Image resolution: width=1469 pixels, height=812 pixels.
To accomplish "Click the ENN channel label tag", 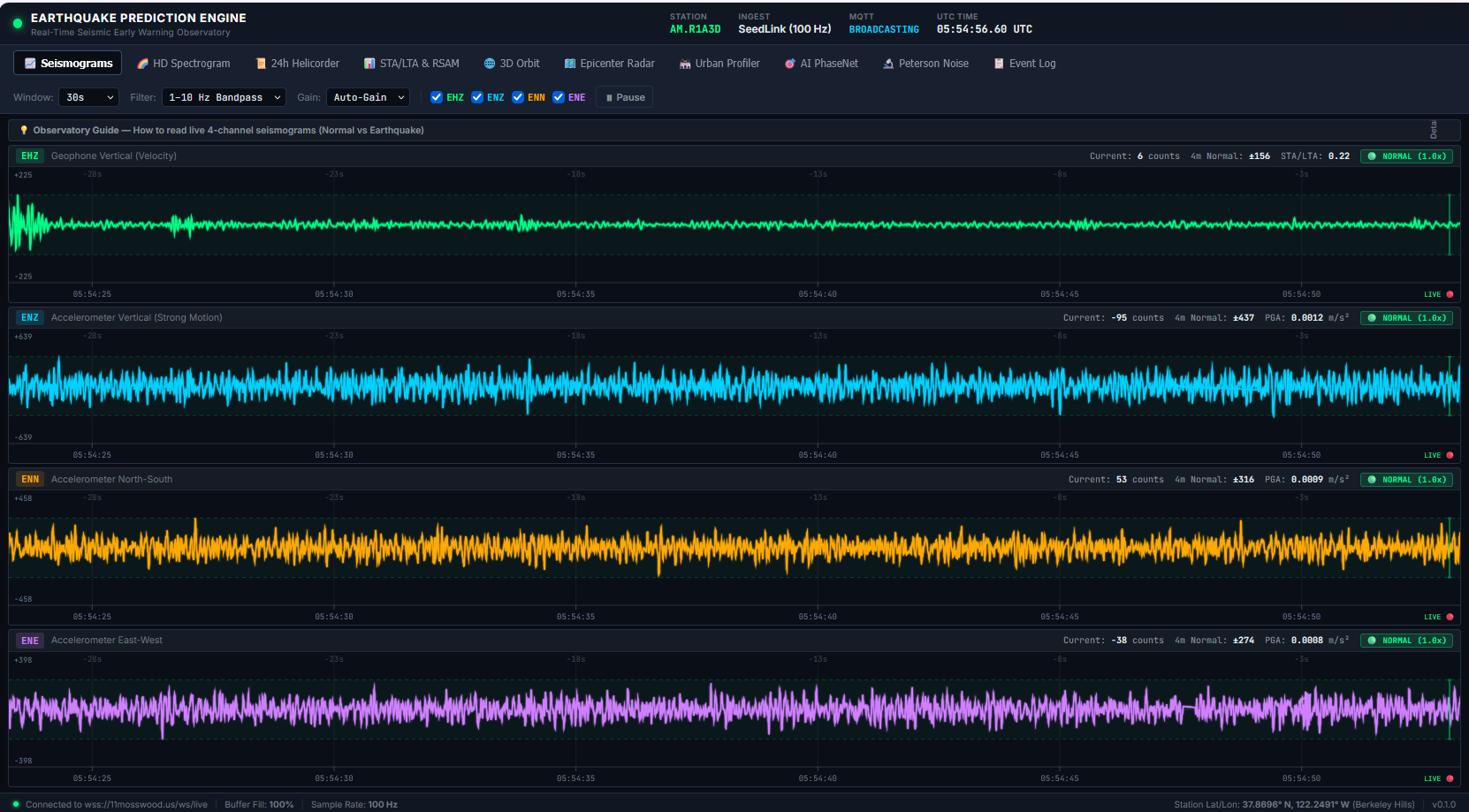I will coord(30,480).
